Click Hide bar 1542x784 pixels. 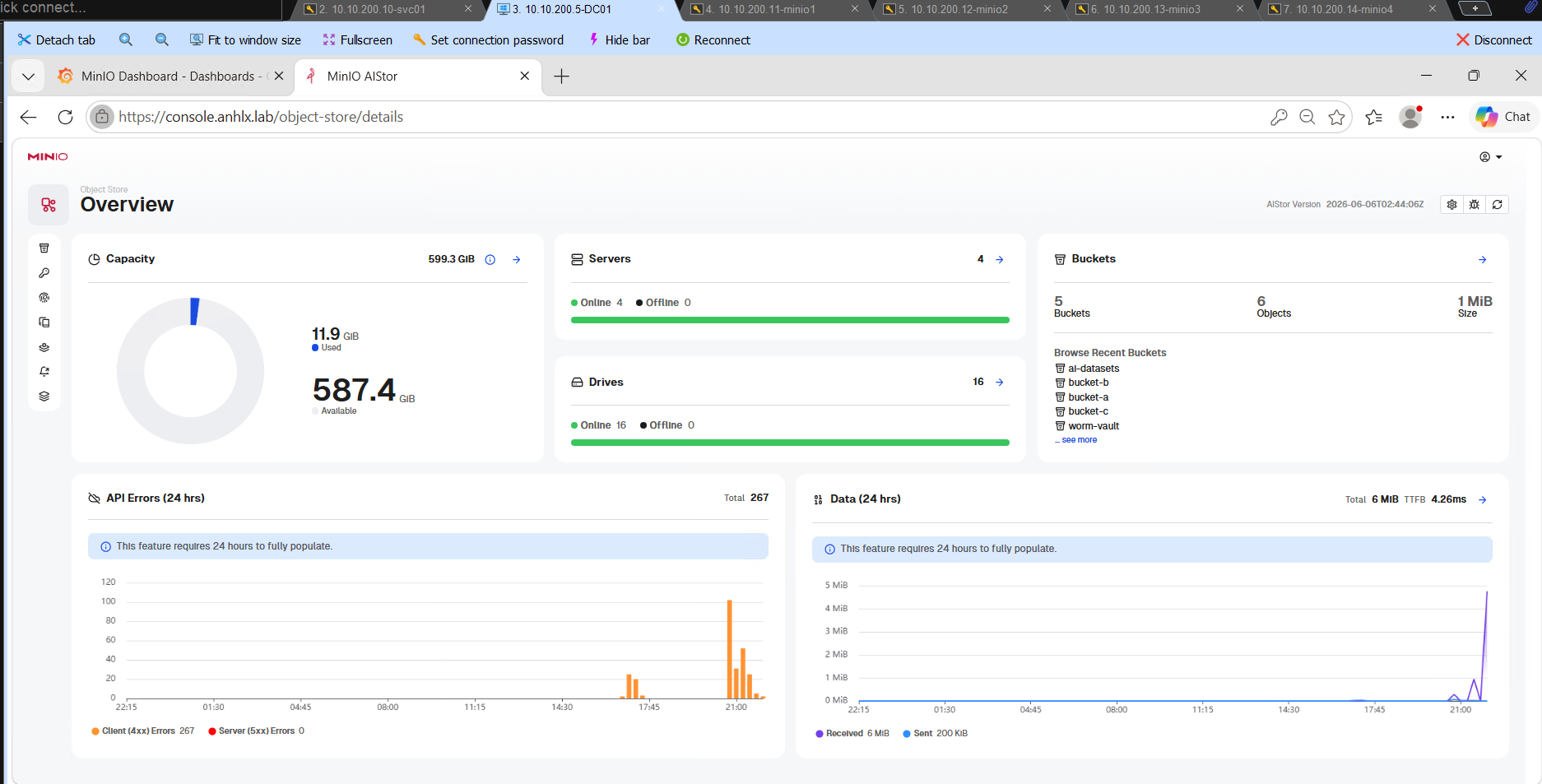619,39
